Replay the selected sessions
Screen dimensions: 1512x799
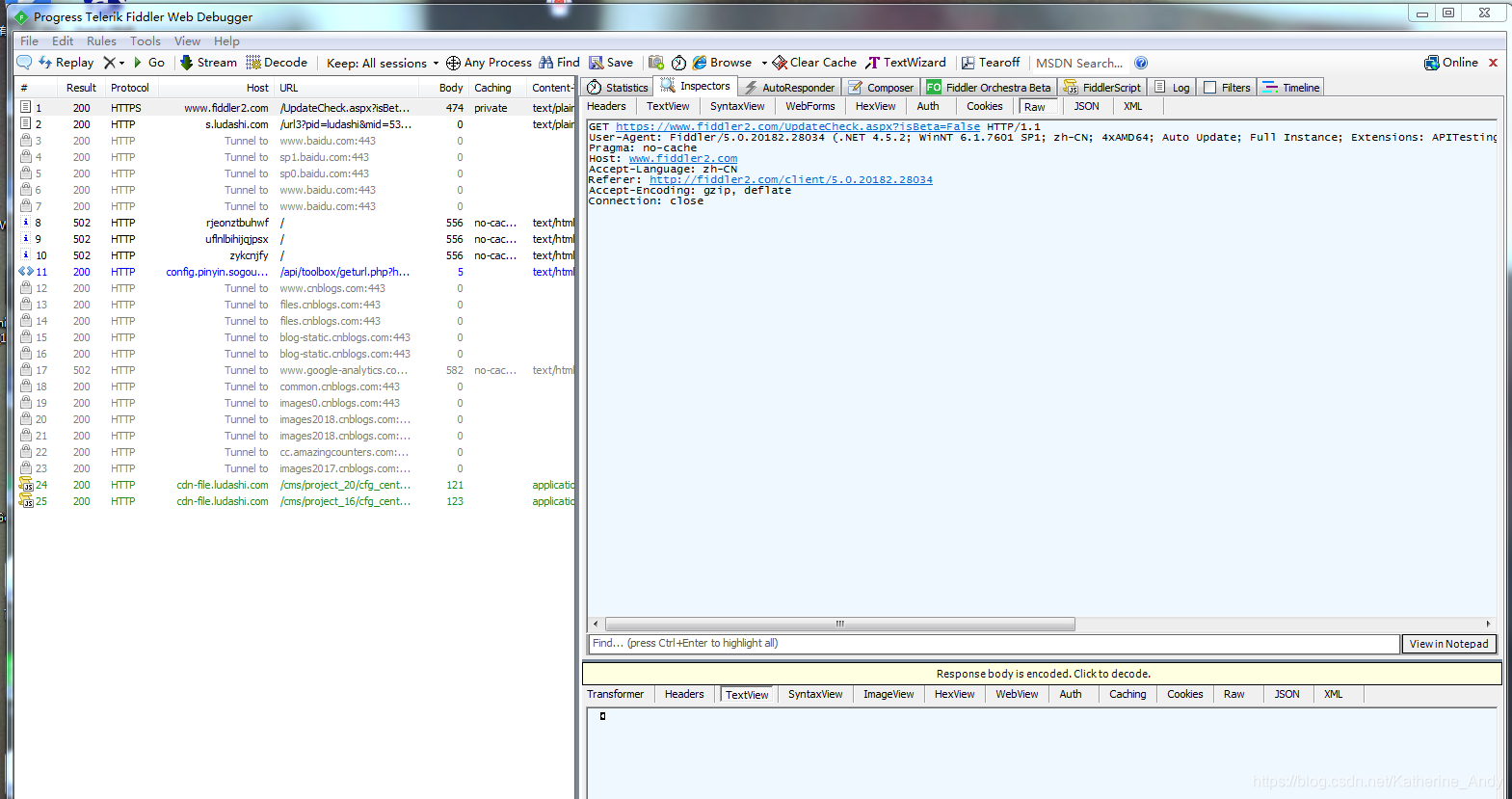point(66,63)
